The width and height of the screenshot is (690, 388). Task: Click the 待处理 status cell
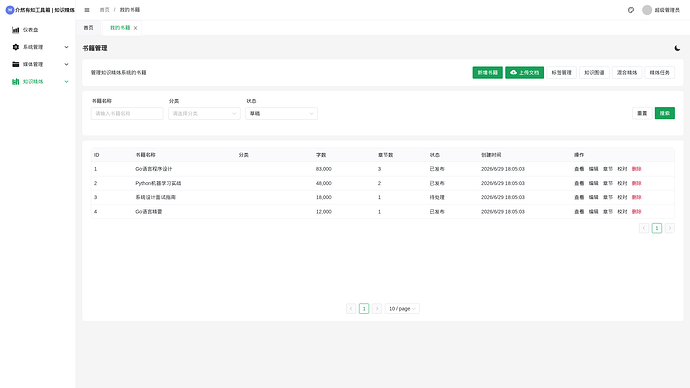437,197
